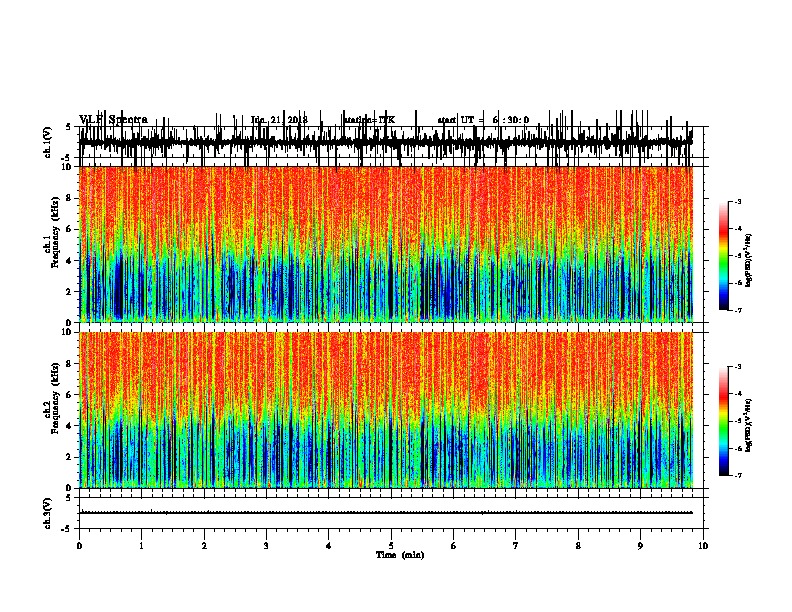Click the date text in the header
Viewport: 792px width, 612px height.
[x=279, y=120]
